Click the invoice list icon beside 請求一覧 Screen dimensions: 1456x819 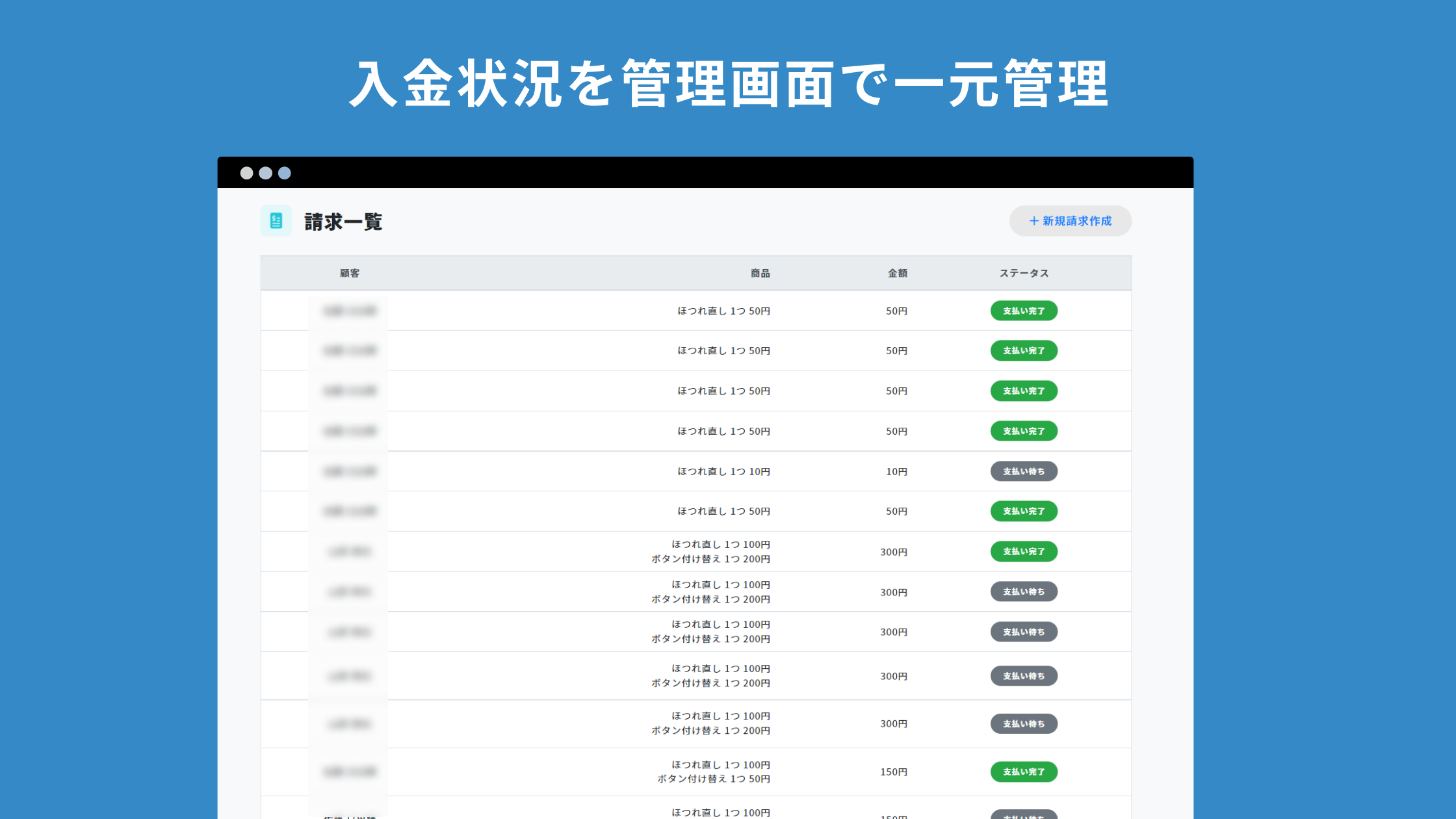click(x=276, y=221)
